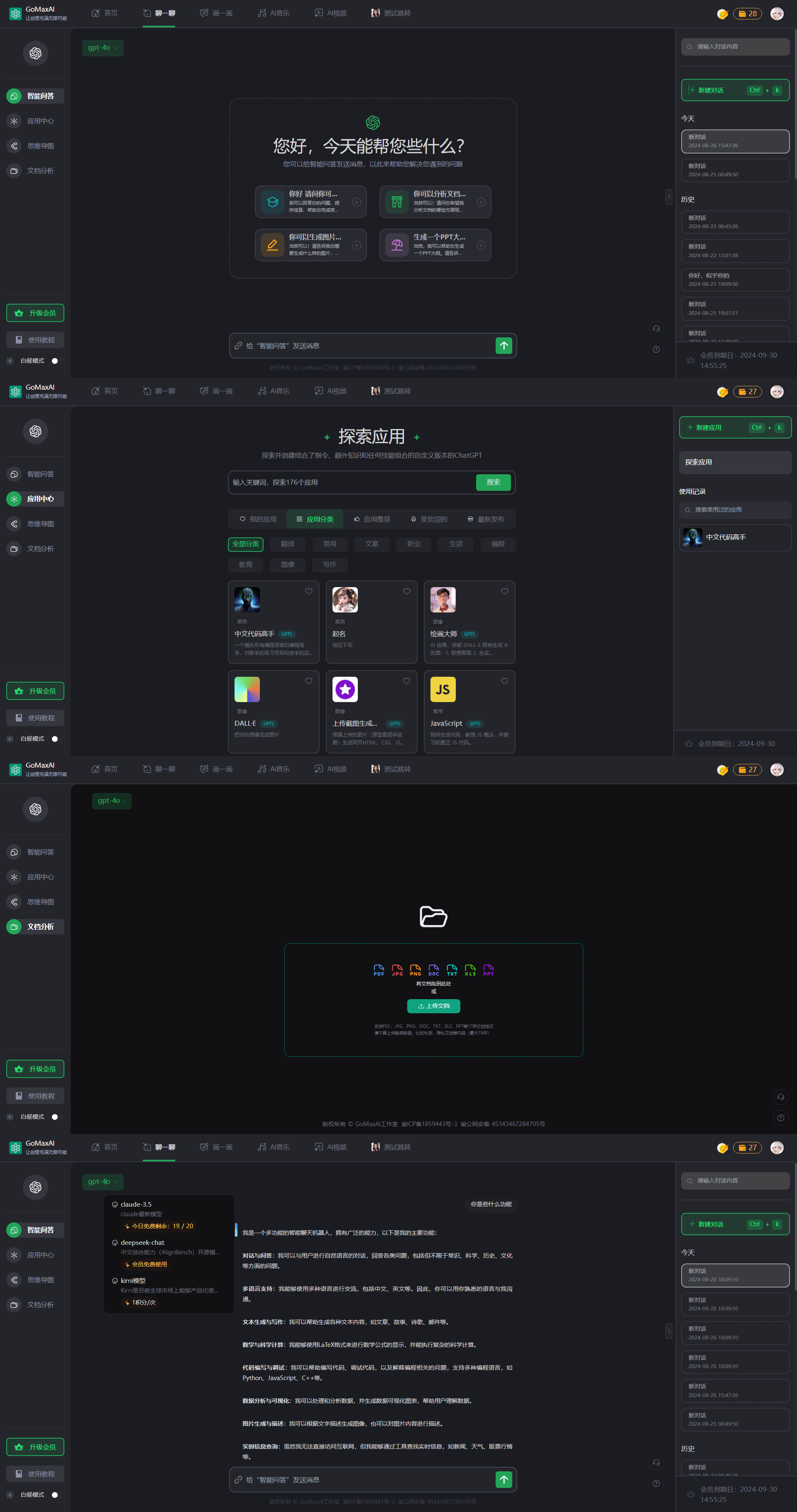Toggle favorite heart on 绘画大师 card
The width and height of the screenshot is (797, 1512).
pyautogui.click(x=504, y=591)
